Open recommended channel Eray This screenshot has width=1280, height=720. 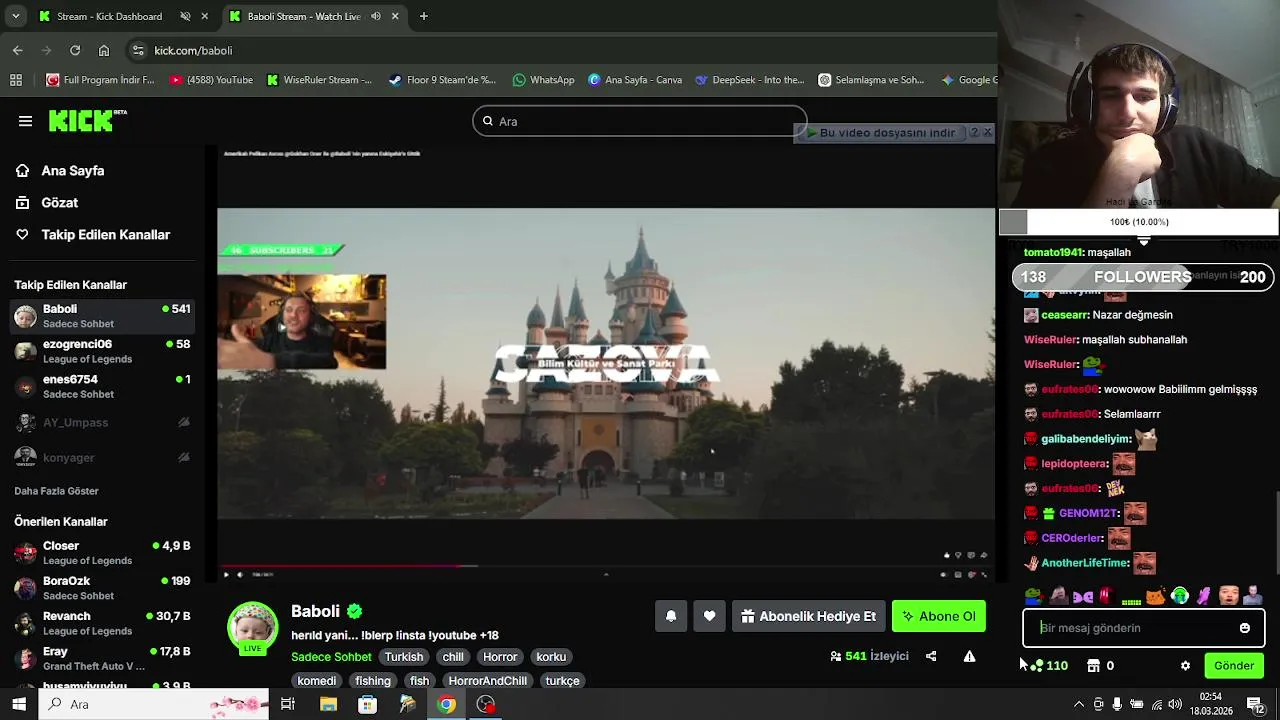pos(102,658)
